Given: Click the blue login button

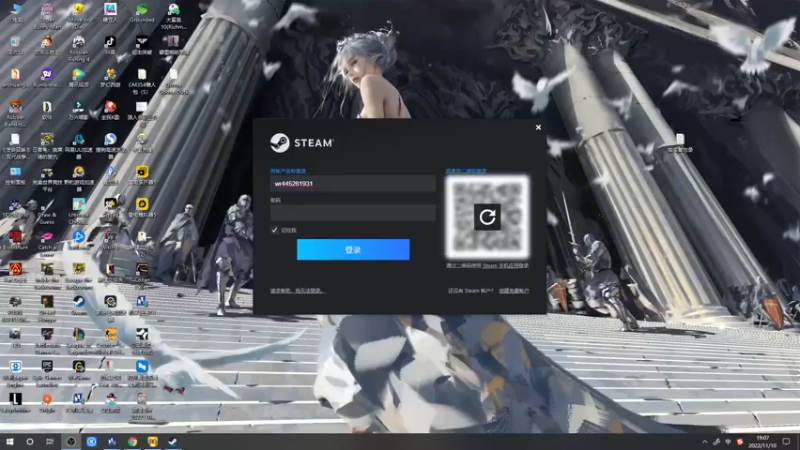Looking at the screenshot, I should [353, 249].
